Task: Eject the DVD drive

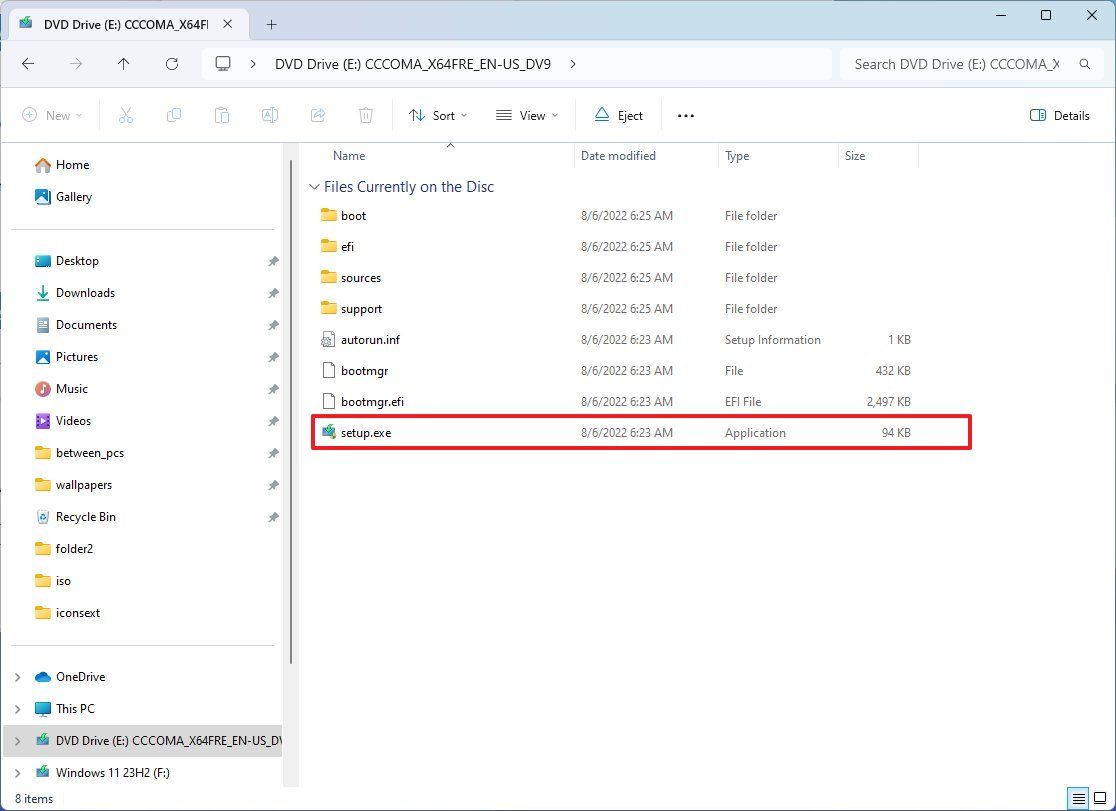Action: coord(618,115)
